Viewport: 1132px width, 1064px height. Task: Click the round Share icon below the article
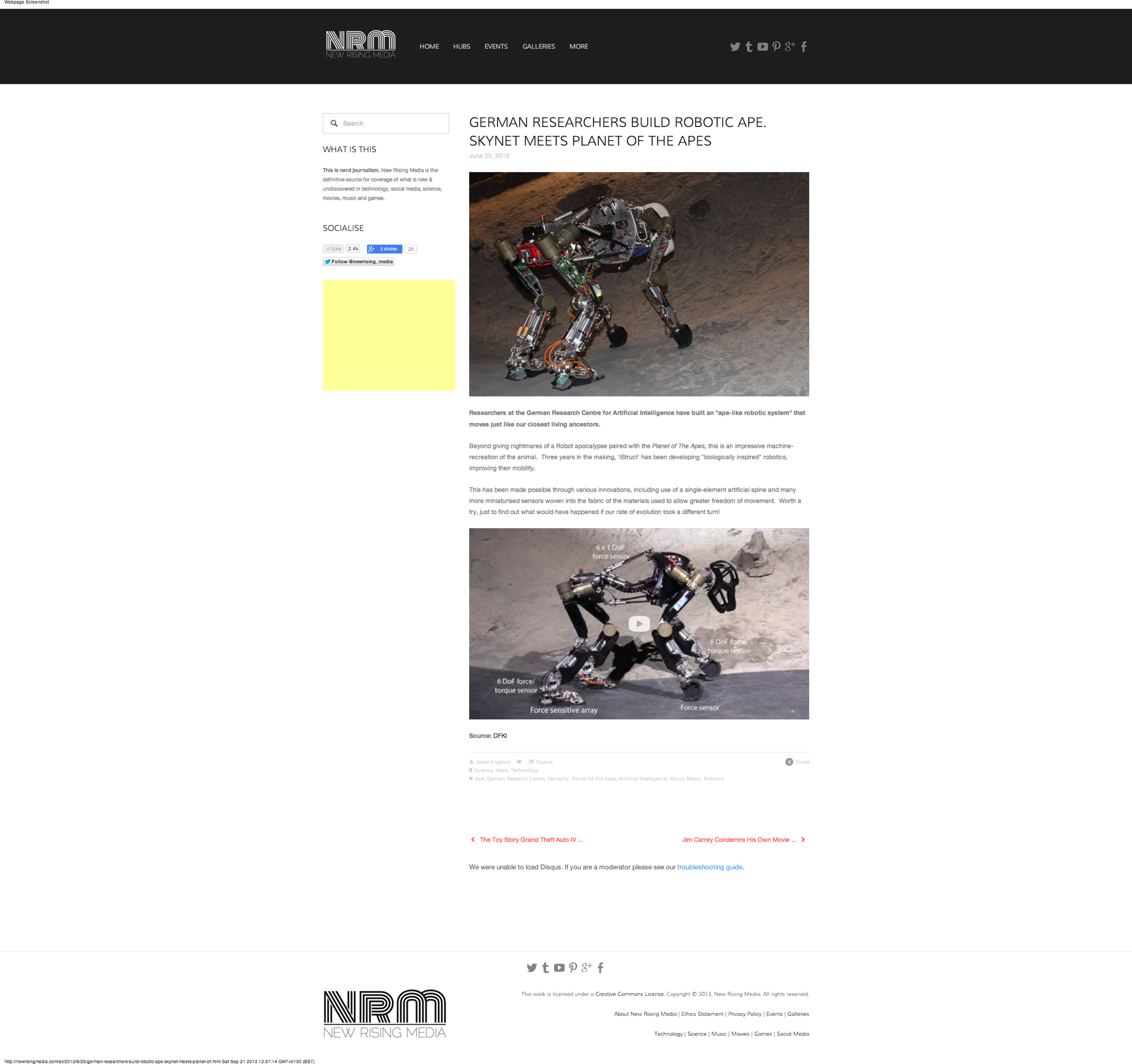point(789,761)
